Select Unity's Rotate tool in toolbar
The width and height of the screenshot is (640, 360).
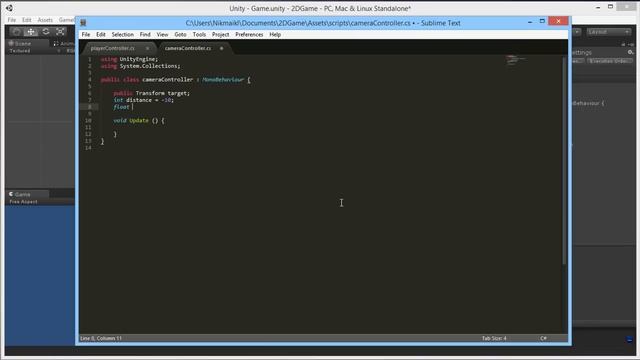[x=46, y=31]
